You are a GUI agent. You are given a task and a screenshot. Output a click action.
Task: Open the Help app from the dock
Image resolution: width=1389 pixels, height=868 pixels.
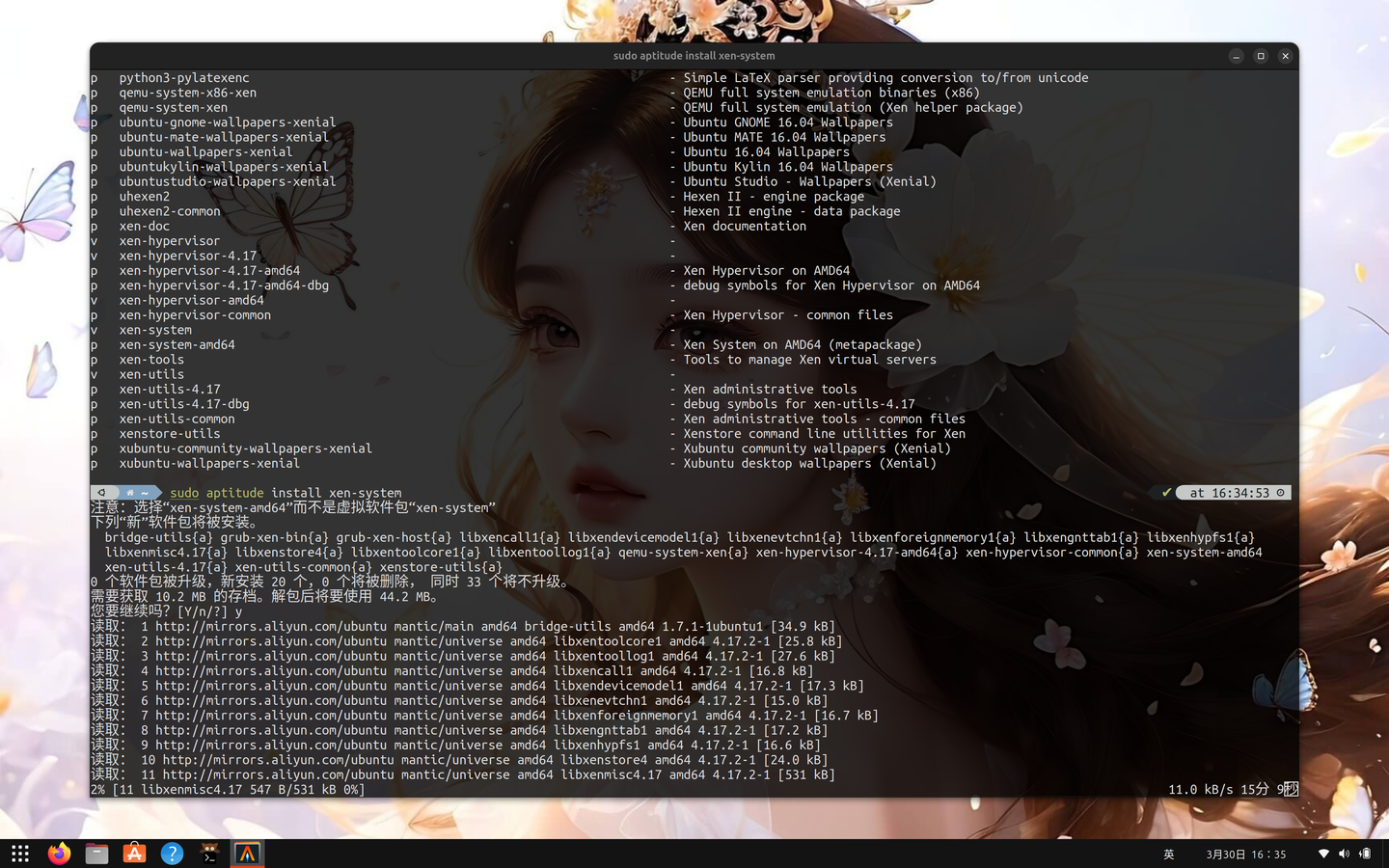(x=172, y=854)
